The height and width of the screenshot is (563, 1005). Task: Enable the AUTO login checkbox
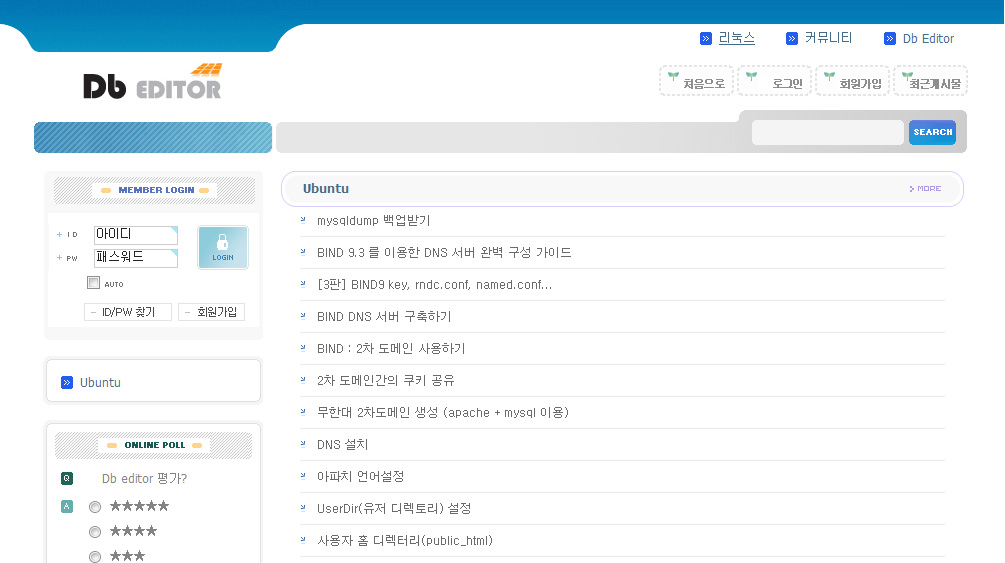[x=94, y=283]
